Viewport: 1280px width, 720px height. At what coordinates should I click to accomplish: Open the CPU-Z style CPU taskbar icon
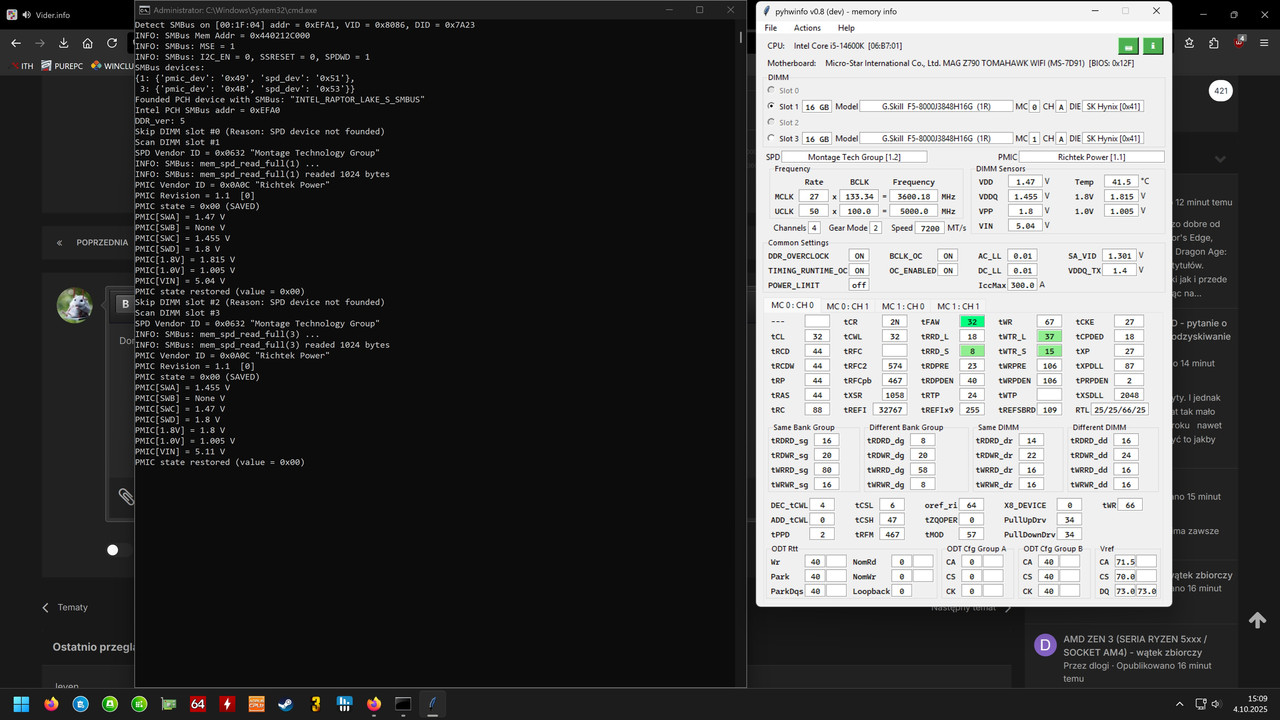pos(257,704)
